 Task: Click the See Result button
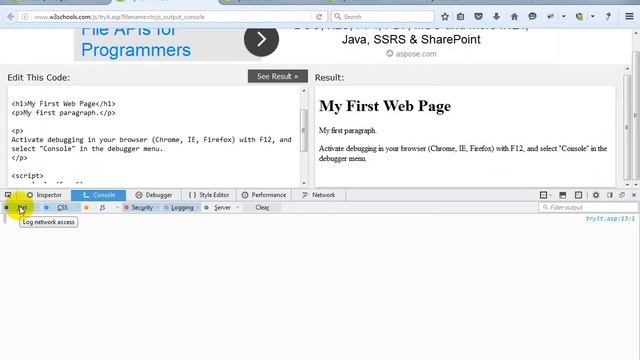278,76
